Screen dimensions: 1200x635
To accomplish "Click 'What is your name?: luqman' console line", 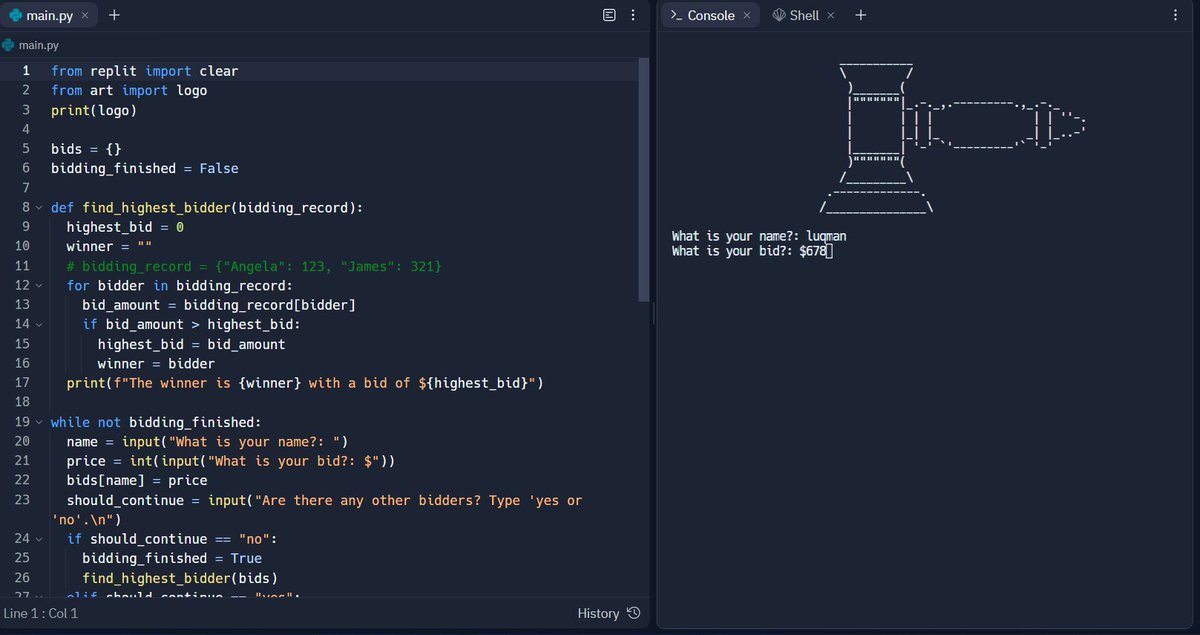I will tap(759, 237).
